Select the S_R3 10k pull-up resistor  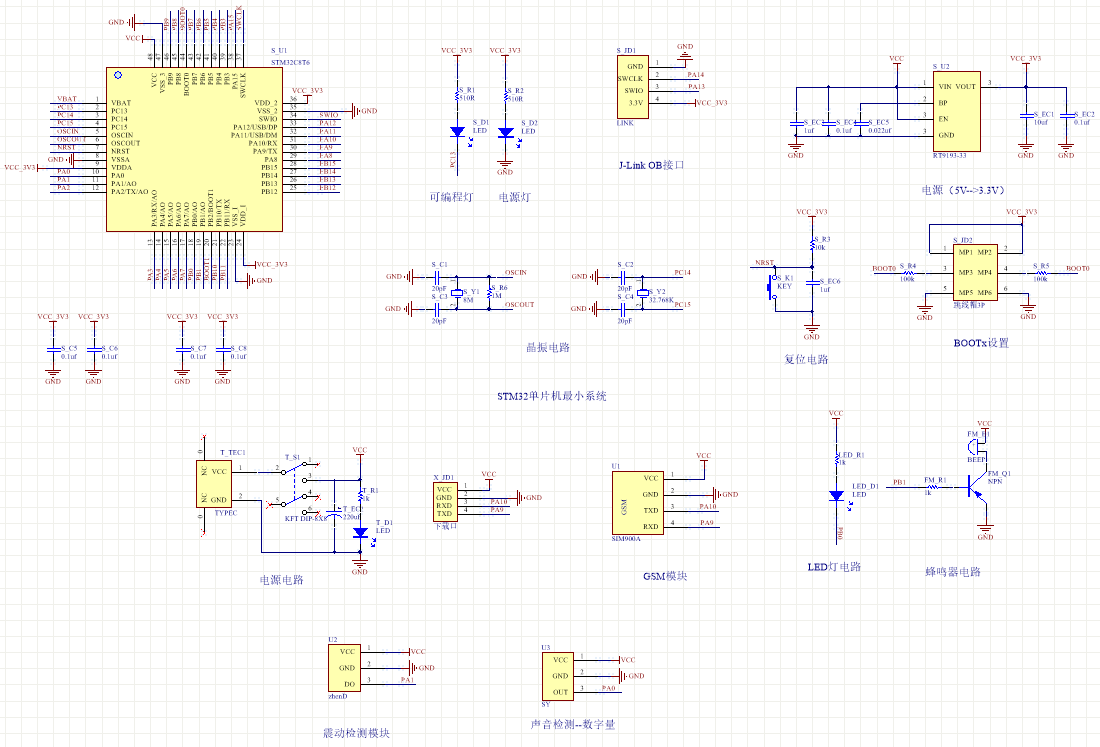pos(812,243)
